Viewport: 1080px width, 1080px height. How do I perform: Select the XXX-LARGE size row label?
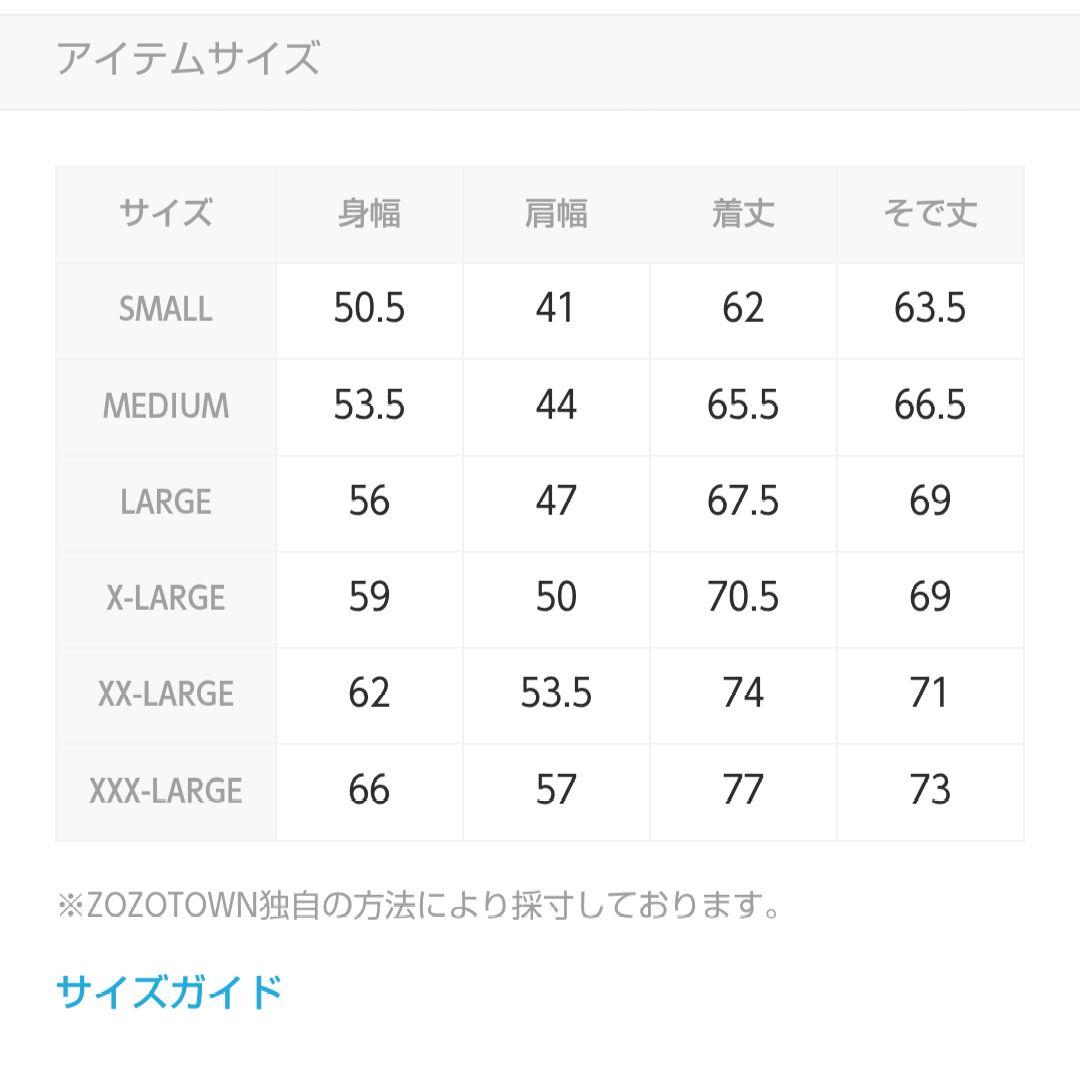165,789
